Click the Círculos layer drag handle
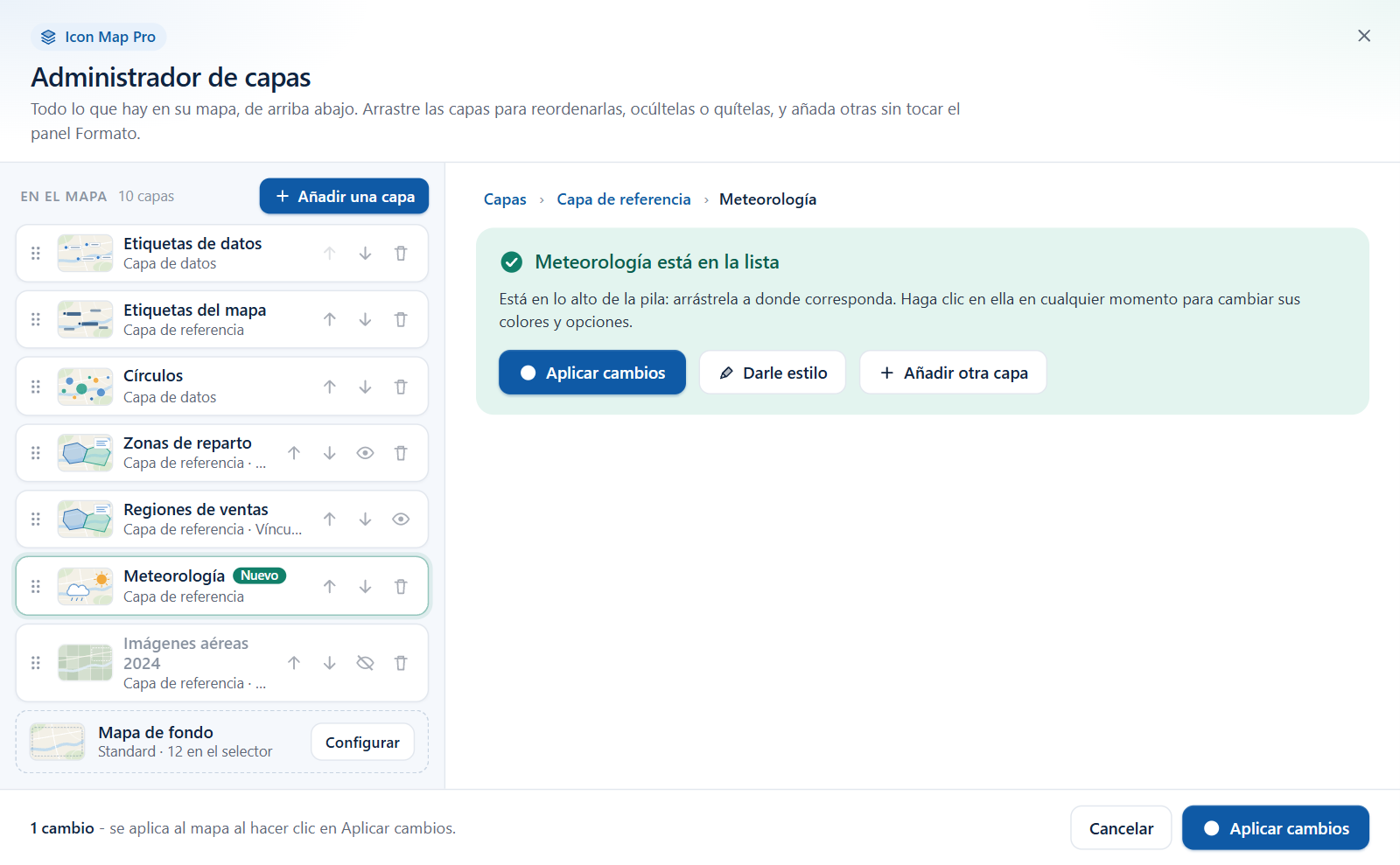The image size is (1400, 865). [36, 387]
